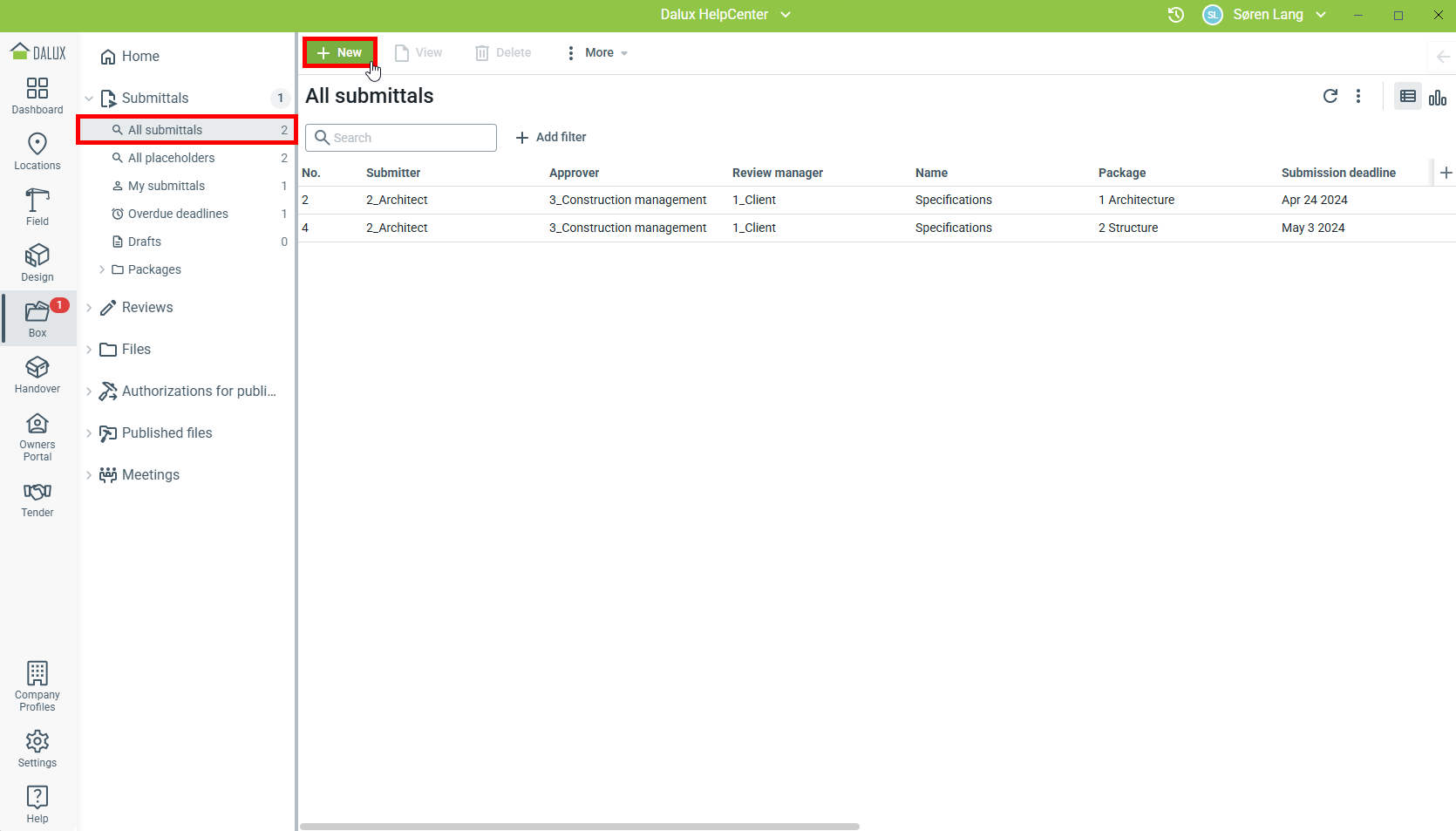
Task: Switch to list view of submittals
Action: [x=1407, y=97]
